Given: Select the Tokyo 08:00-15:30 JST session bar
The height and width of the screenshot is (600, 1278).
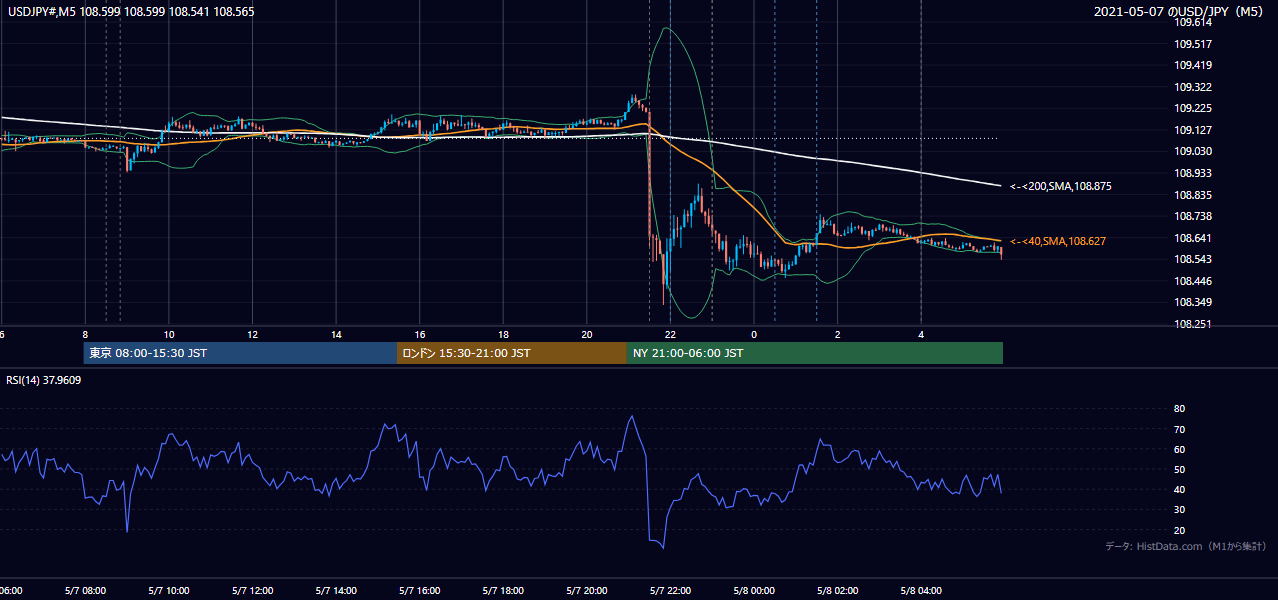Looking at the screenshot, I should click(x=240, y=353).
